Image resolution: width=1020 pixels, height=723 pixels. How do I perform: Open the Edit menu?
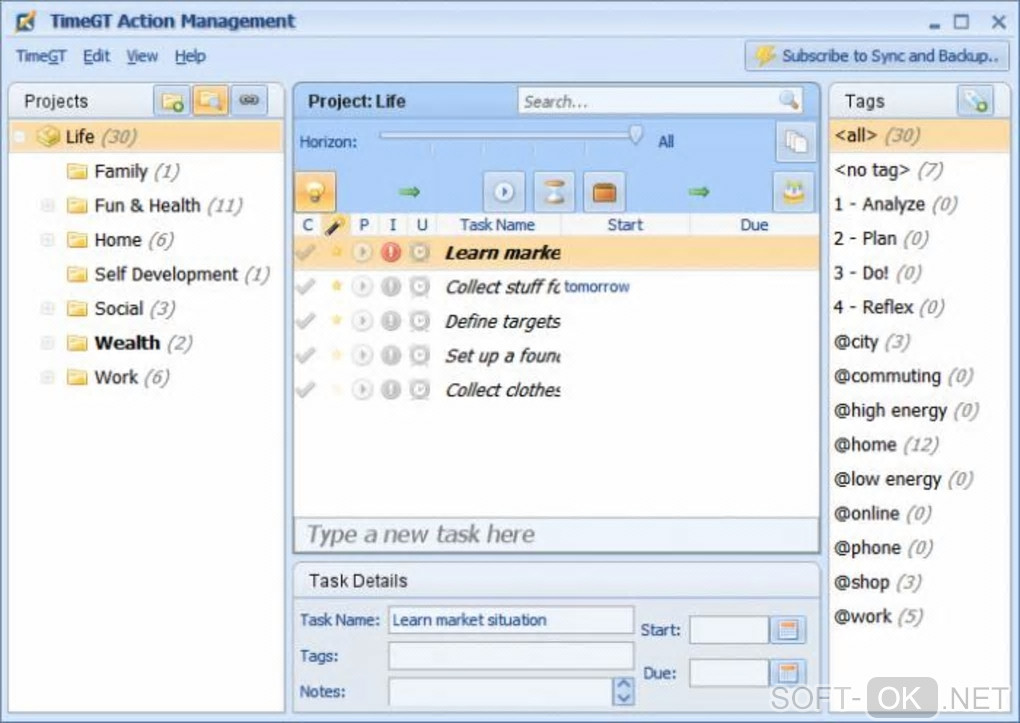[96, 57]
